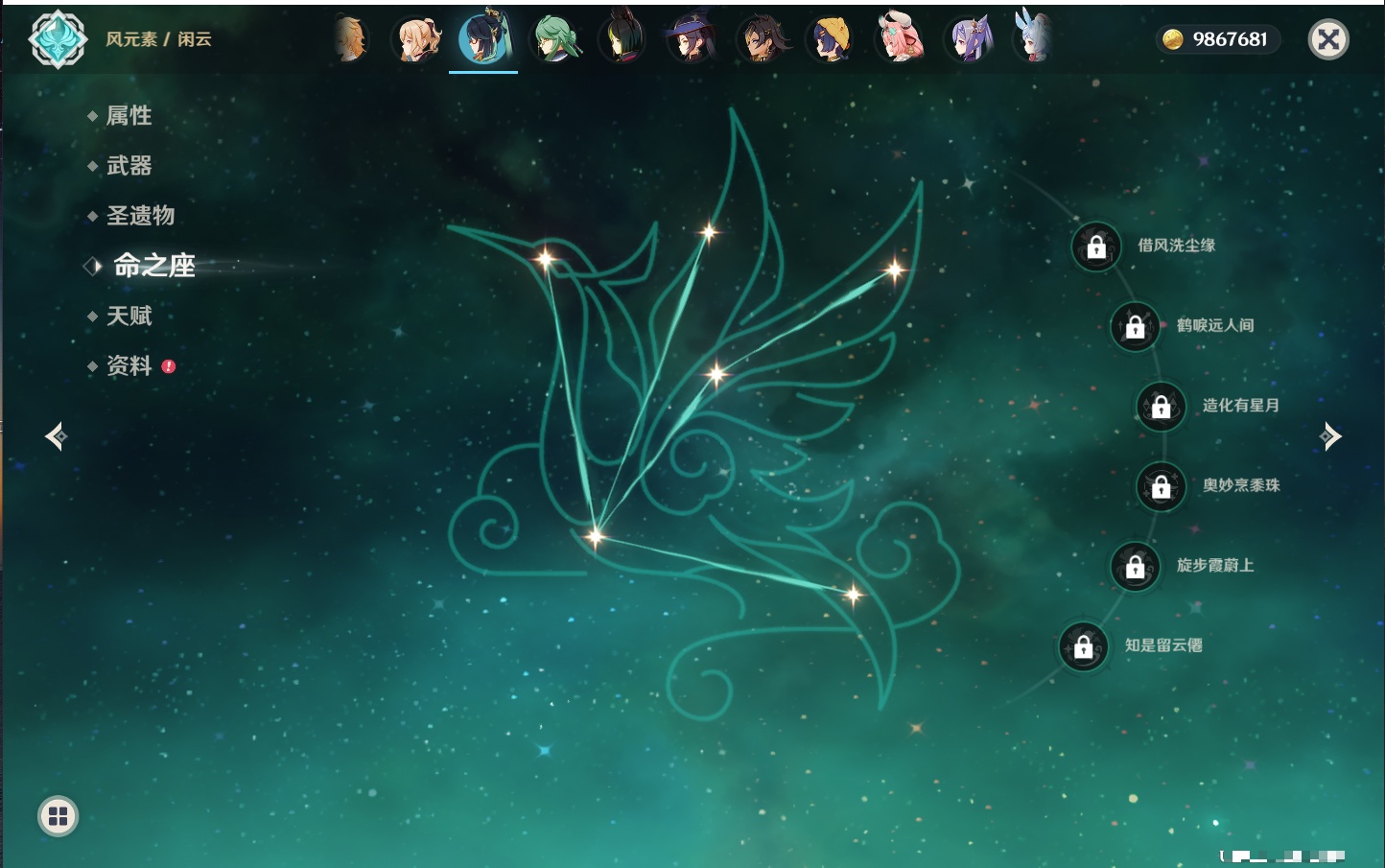Open locked constellation icon beside 鹤唳远人间
Image resolution: width=1385 pixels, height=868 pixels.
pos(1135,327)
